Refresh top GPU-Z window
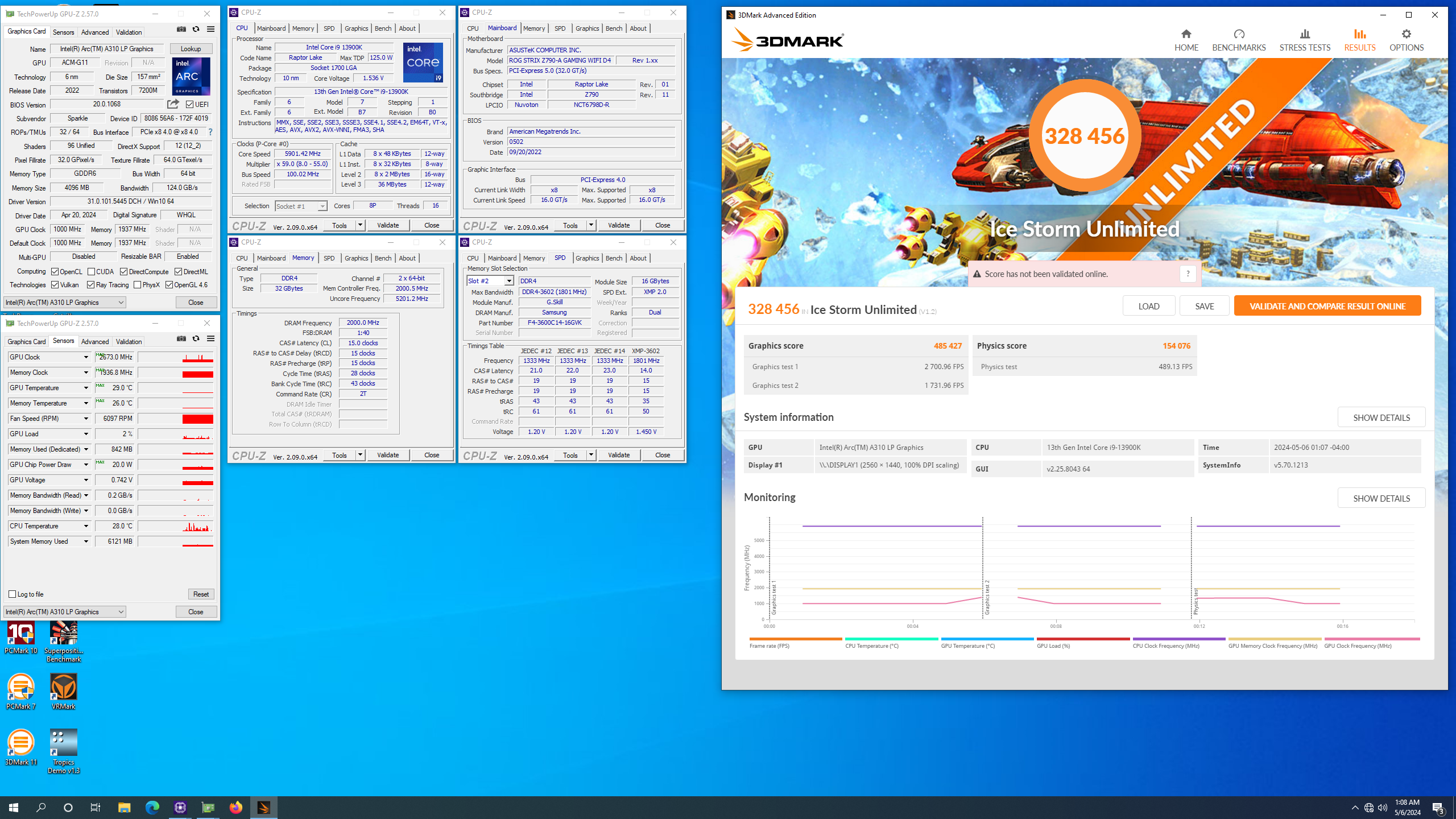Viewport: 1456px width, 819px height. 196,29
